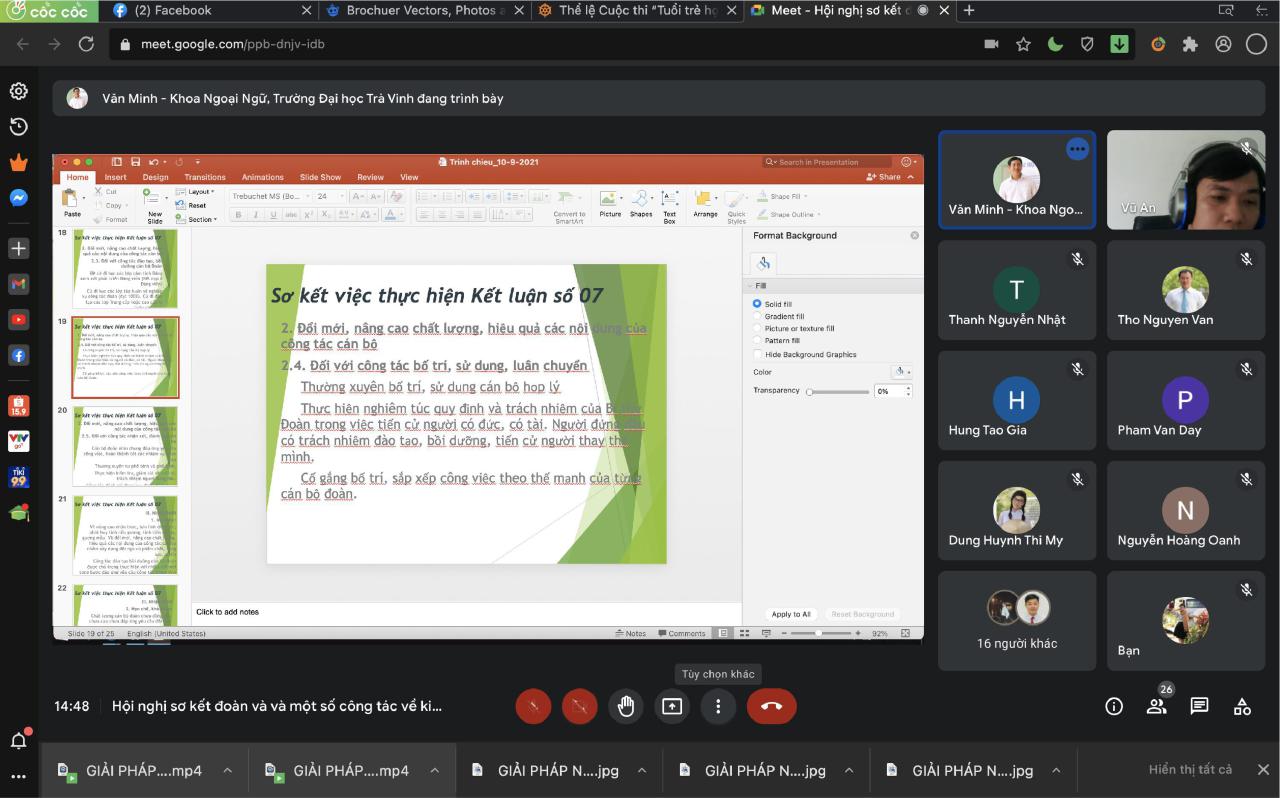Open the Meet activities icon

click(1242, 706)
